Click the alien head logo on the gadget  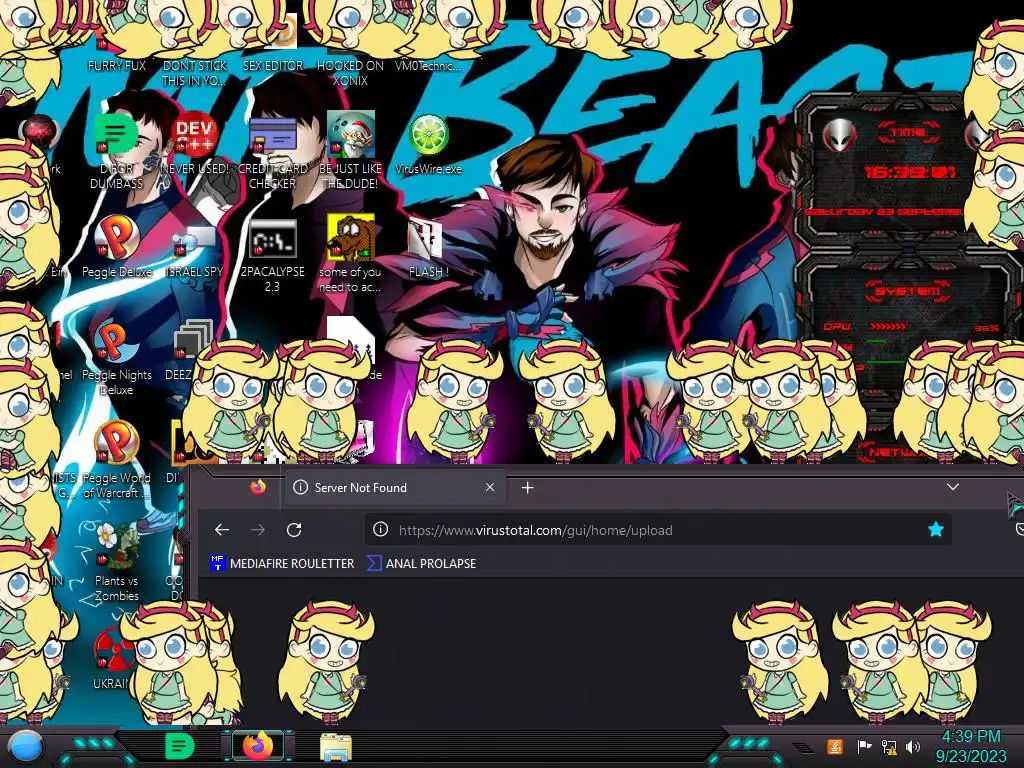[839, 135]
